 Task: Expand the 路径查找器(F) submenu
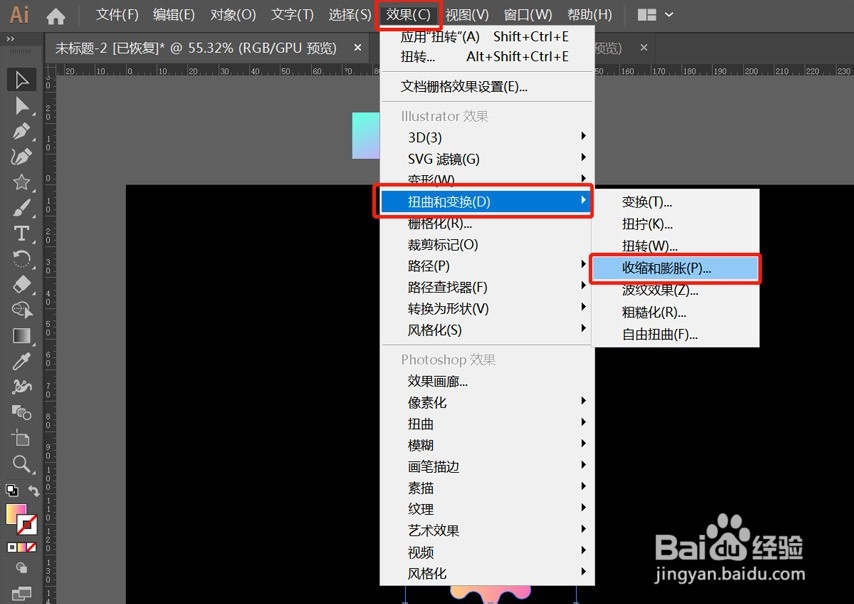point(486,287)
